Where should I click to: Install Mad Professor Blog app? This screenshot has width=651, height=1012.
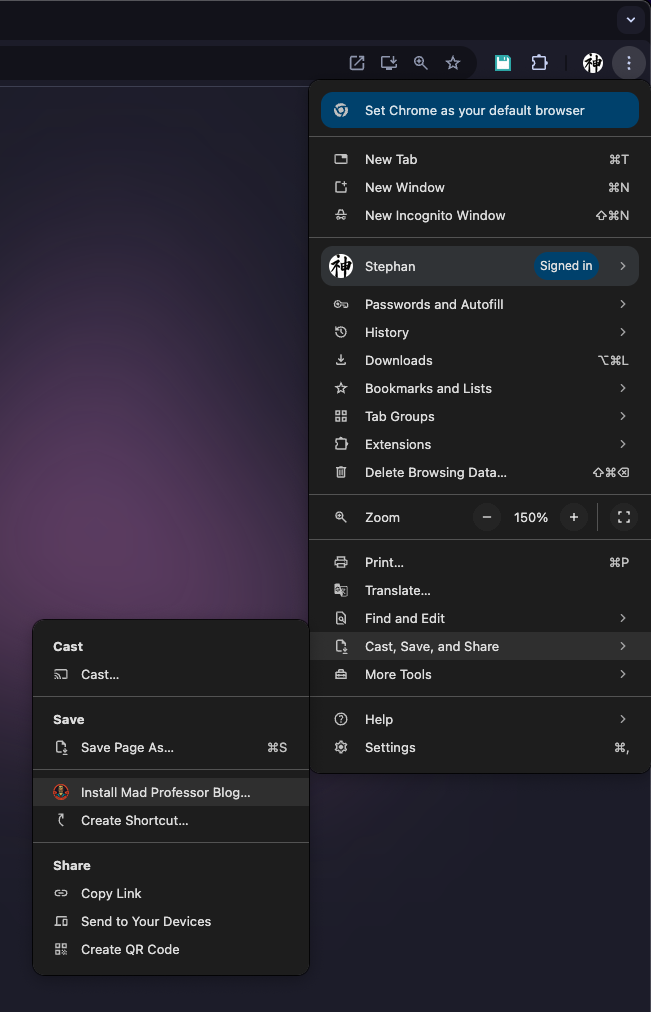pos(171,793)
